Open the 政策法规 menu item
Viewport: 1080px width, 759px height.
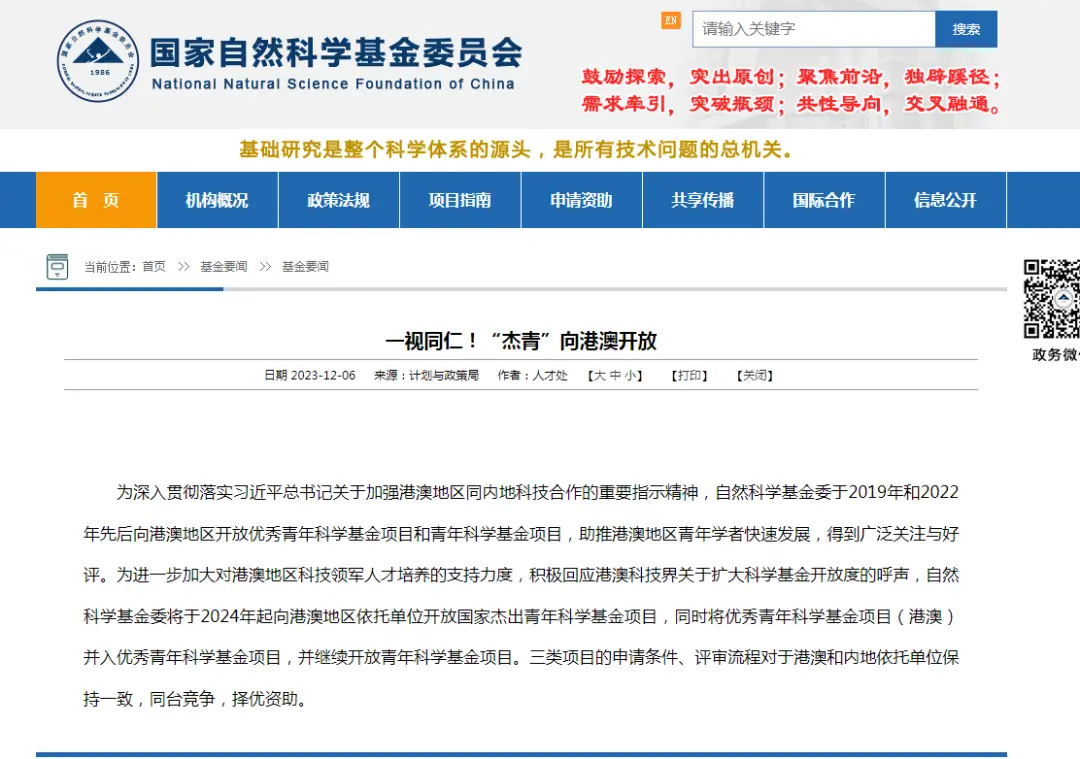coord(338,200)
